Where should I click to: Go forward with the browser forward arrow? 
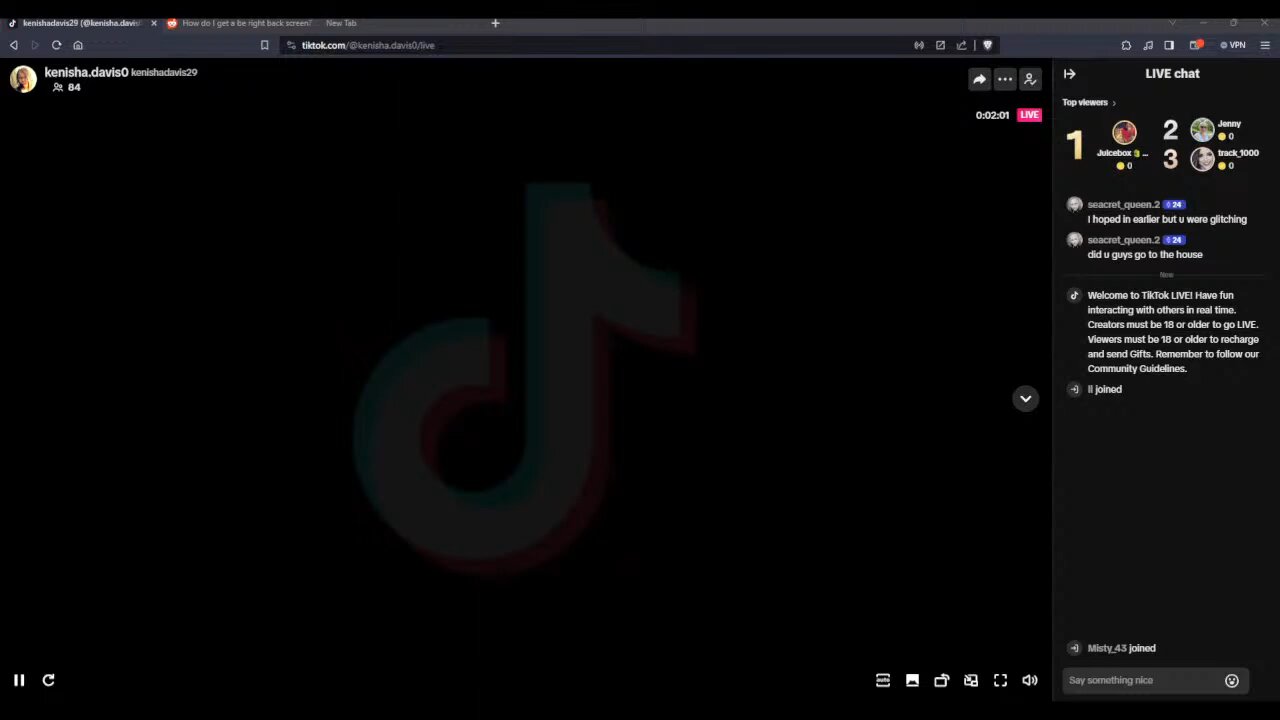(34, 45)
